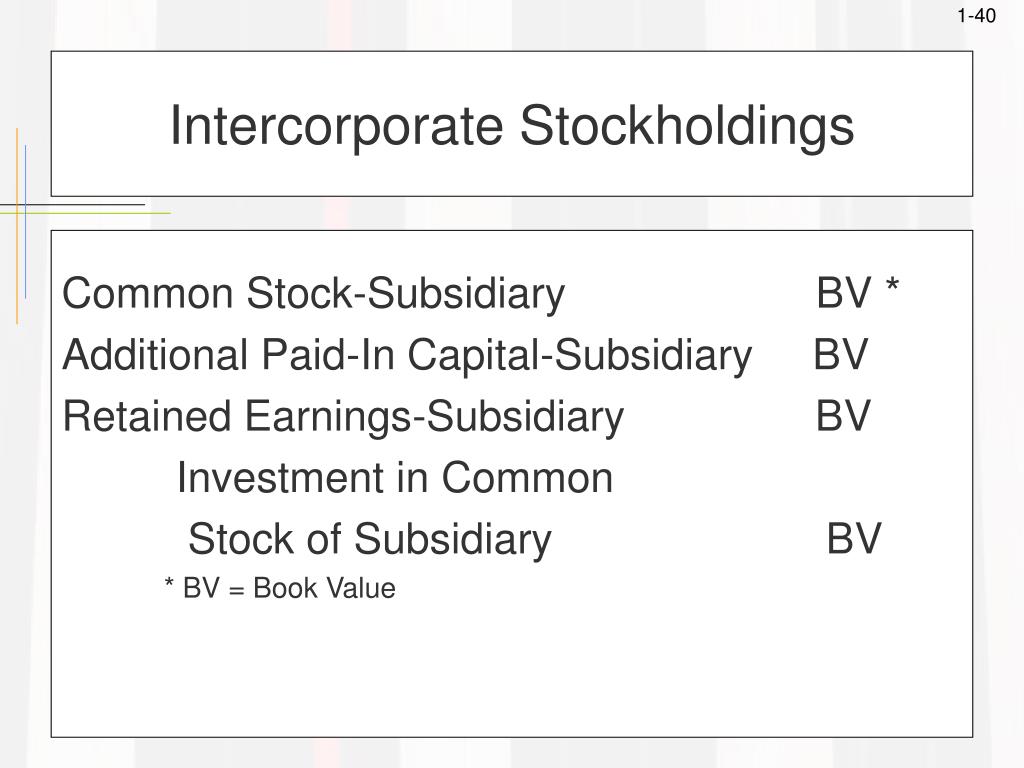This screenshot has height=768, width=1024.
Task: Select the Investment in Common text
Action: pyautogui.click(x=395, y=477)
